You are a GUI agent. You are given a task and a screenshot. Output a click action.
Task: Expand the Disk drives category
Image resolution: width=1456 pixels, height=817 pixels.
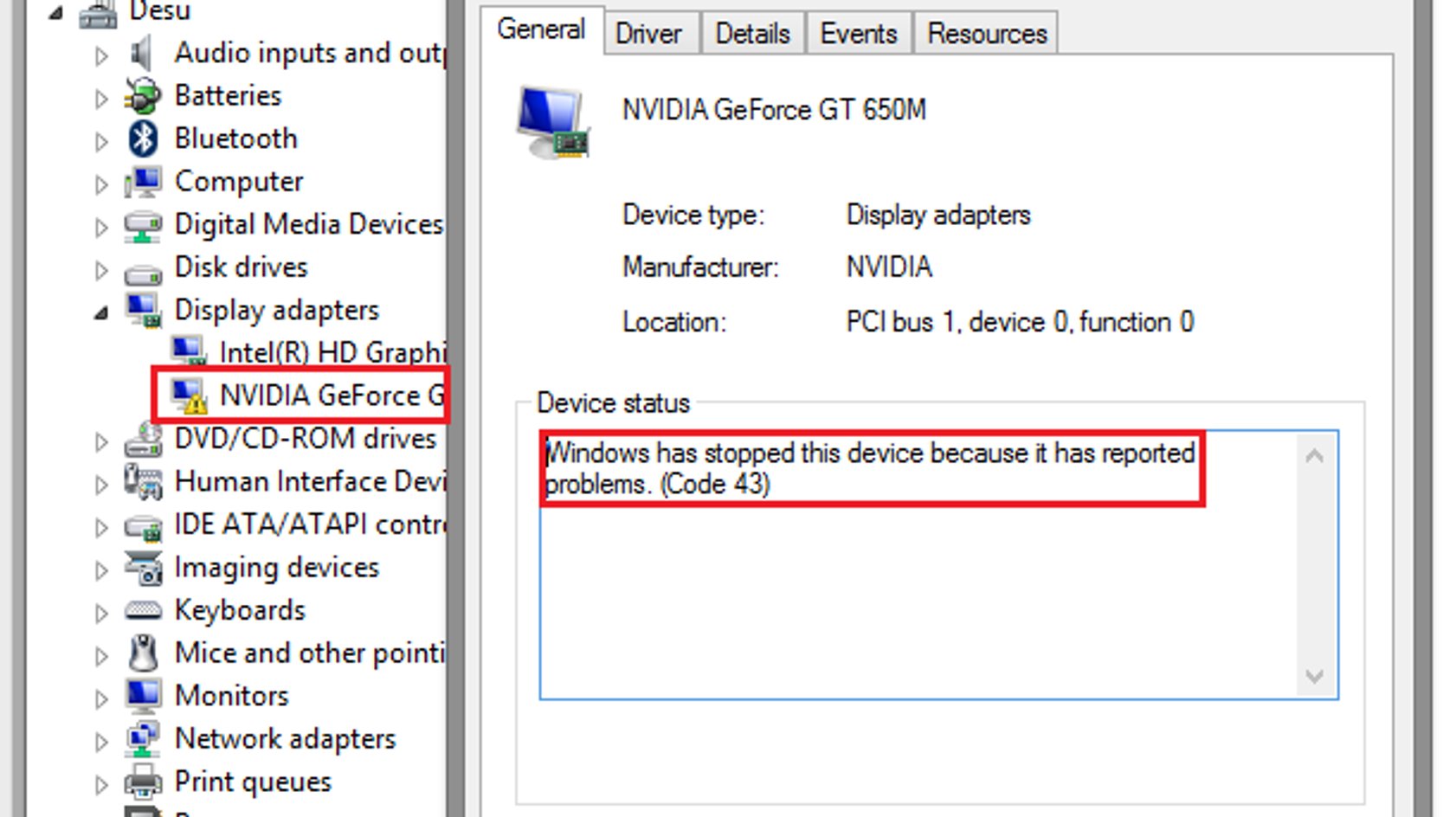(101, 270)
